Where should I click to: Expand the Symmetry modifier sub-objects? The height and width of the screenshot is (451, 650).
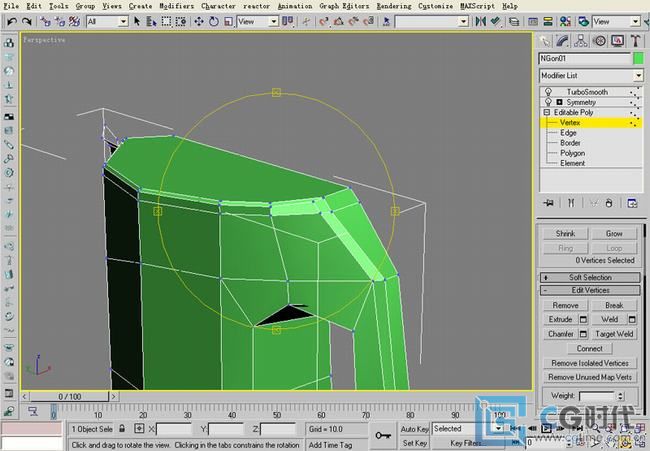coord(559,102)
